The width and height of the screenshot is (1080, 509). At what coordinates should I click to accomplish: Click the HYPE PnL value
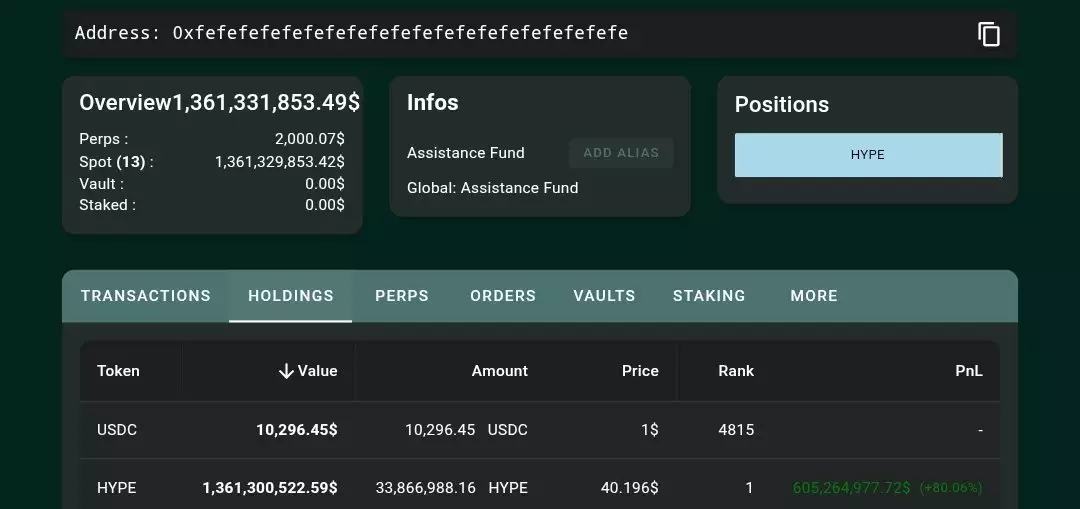[851, 488]
